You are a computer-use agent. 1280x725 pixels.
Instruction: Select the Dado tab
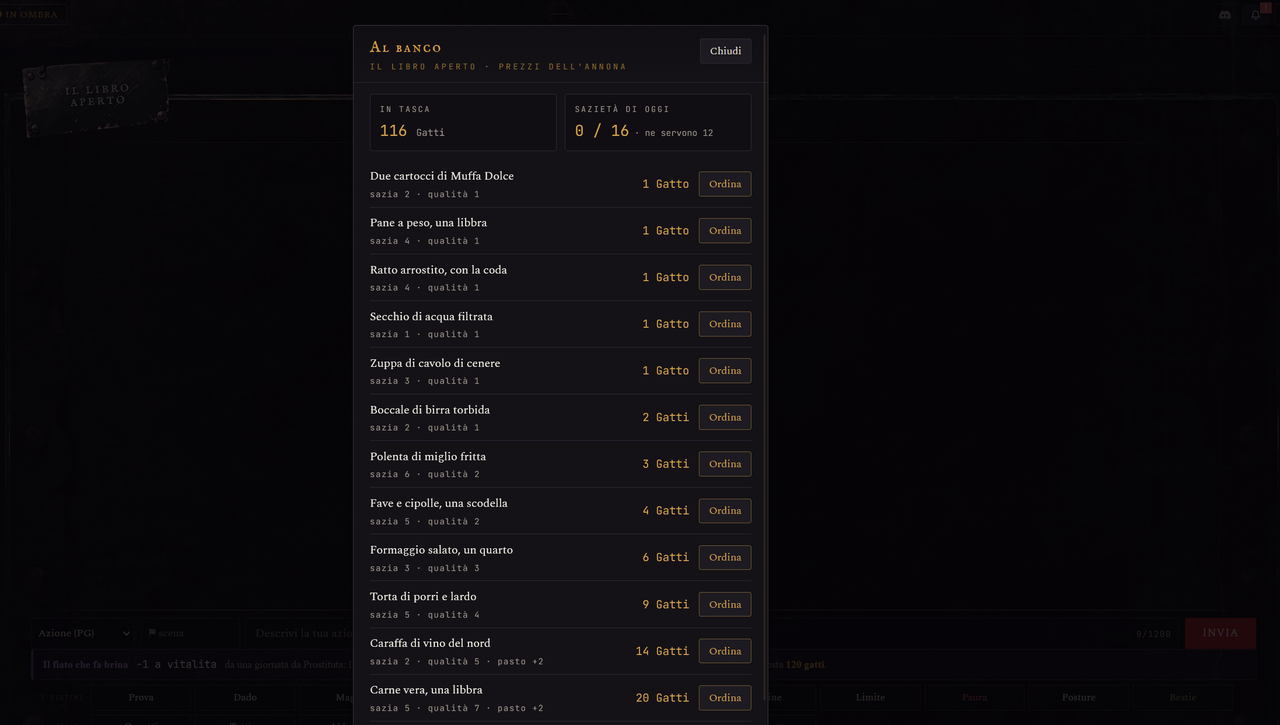tap(245, 697)
